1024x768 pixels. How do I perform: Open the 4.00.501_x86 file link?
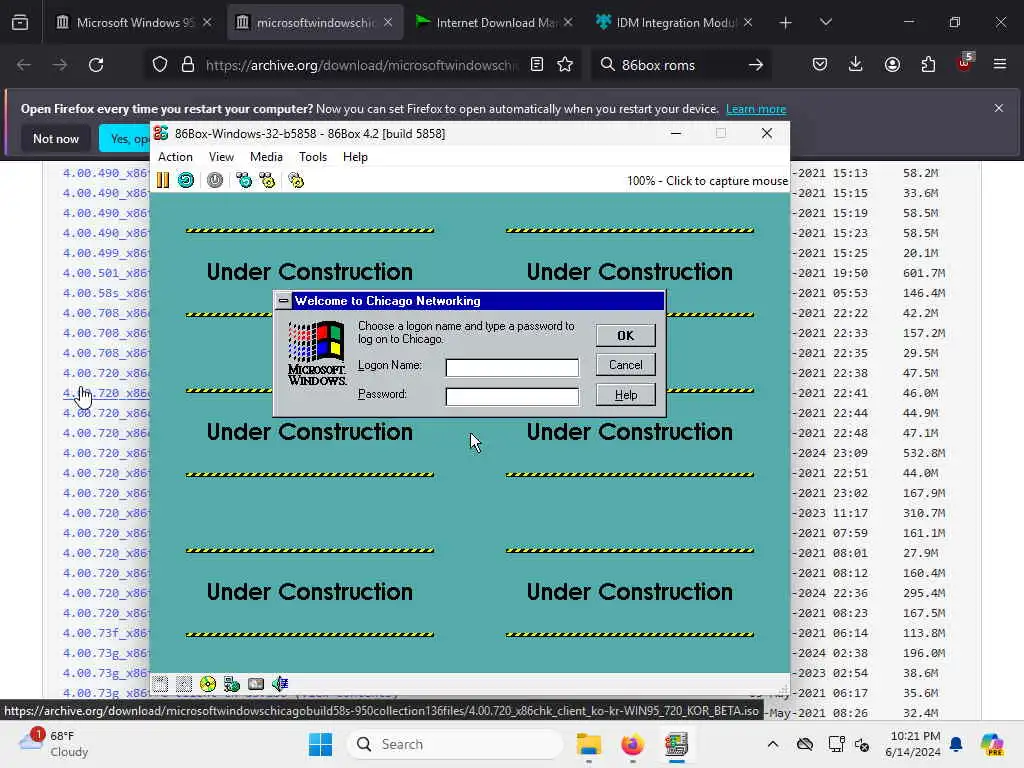(x=106, y=273)
